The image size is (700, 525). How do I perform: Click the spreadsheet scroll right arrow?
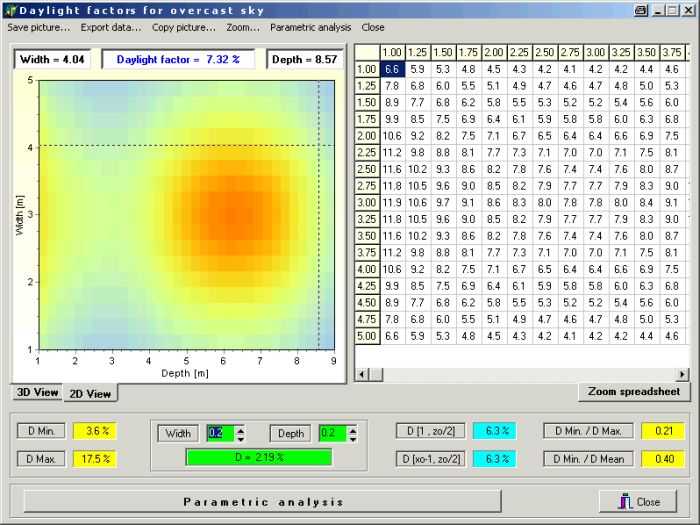(682, 375)
